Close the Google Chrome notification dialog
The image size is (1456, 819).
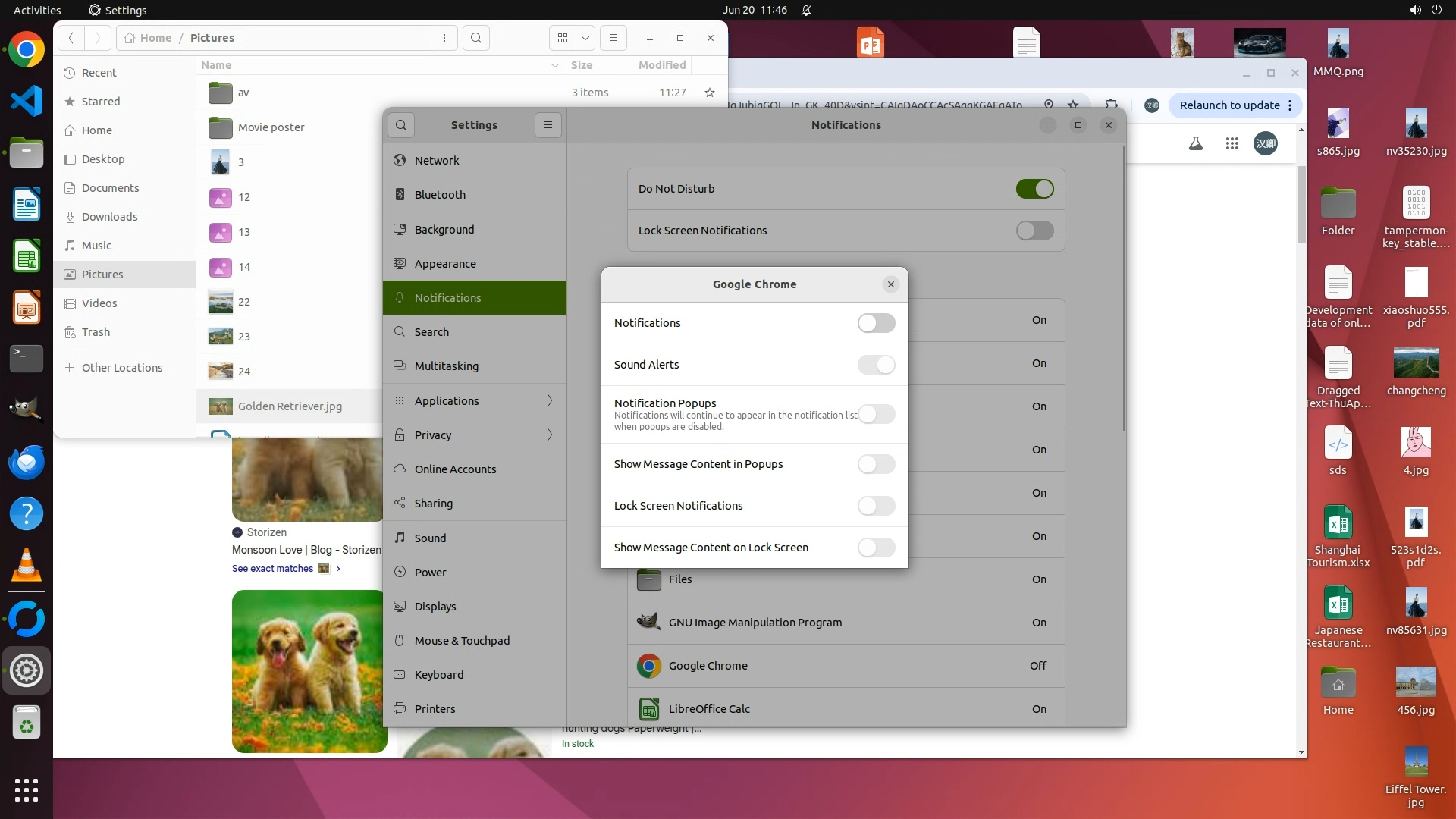pyautogui.click(x=891, y=284)
